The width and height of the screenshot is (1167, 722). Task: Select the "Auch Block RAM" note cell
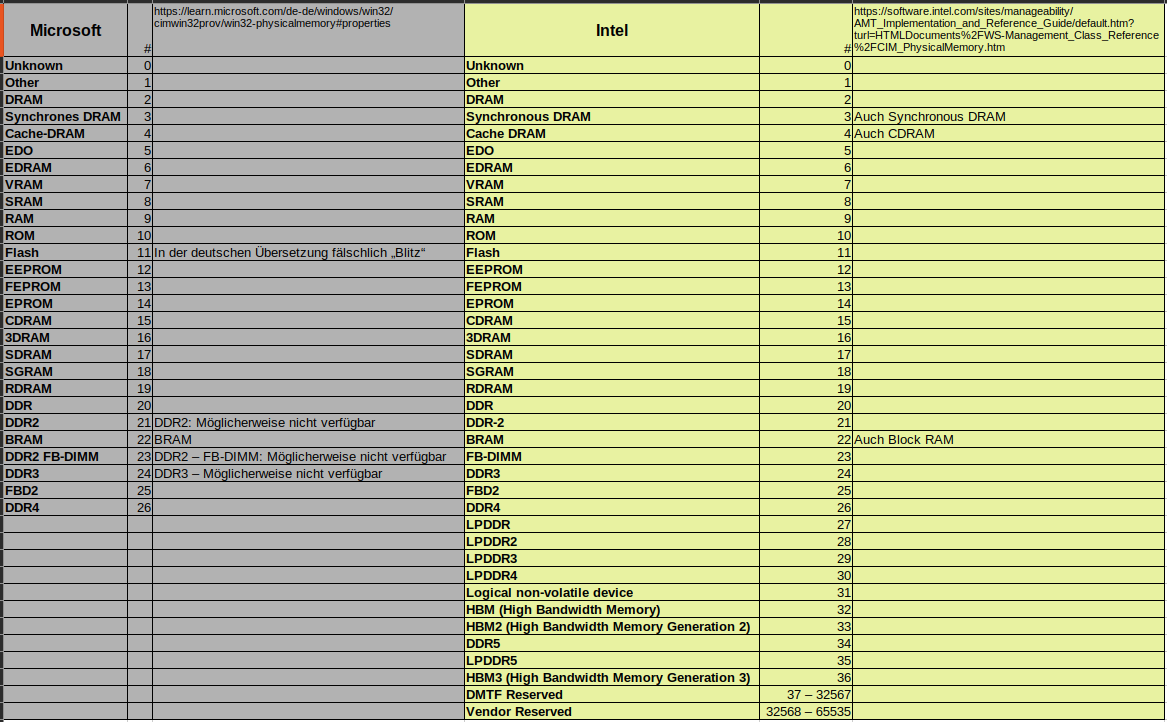[904, 440]
